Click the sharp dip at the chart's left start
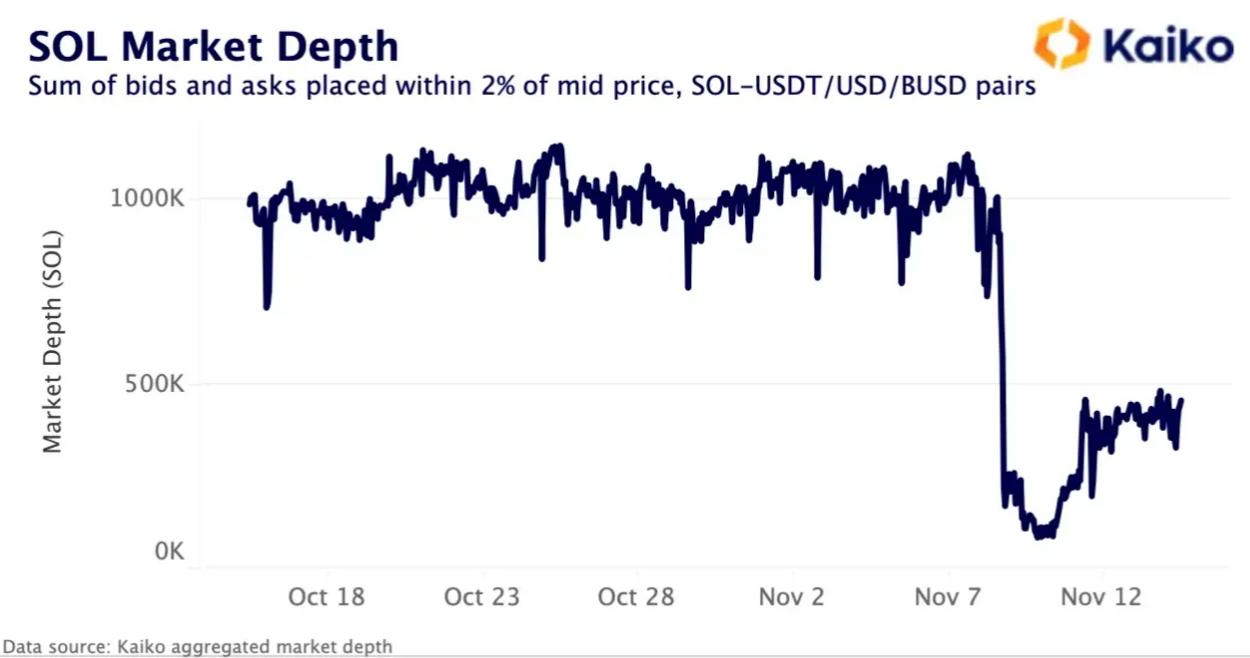The width and height of the screenshot is (1250, 658). 266,305
